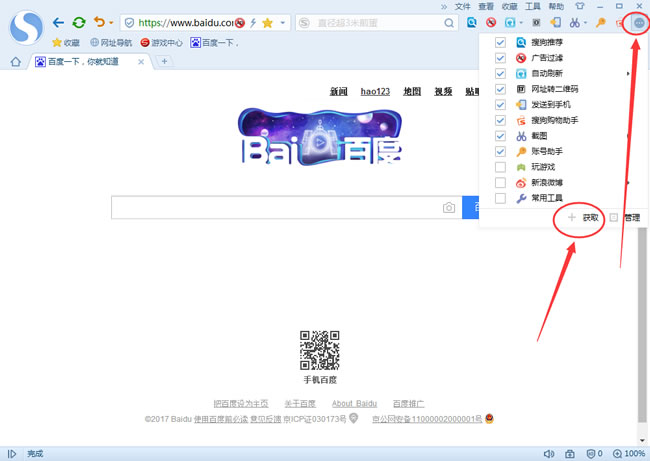Image resolution: width=650 pixels, height=461 pixels.
Task: Click the send-to-phone toolbar icon
Action: pyautogui.click(x=555, y=22)
